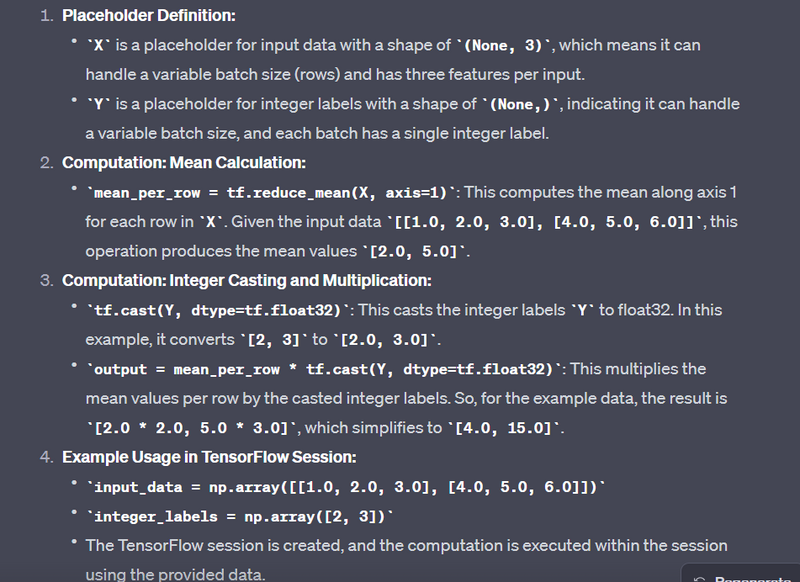
Task: Click the Y placeholder code in second bullet
Action: pyautogui.click(x=97, y=104)
